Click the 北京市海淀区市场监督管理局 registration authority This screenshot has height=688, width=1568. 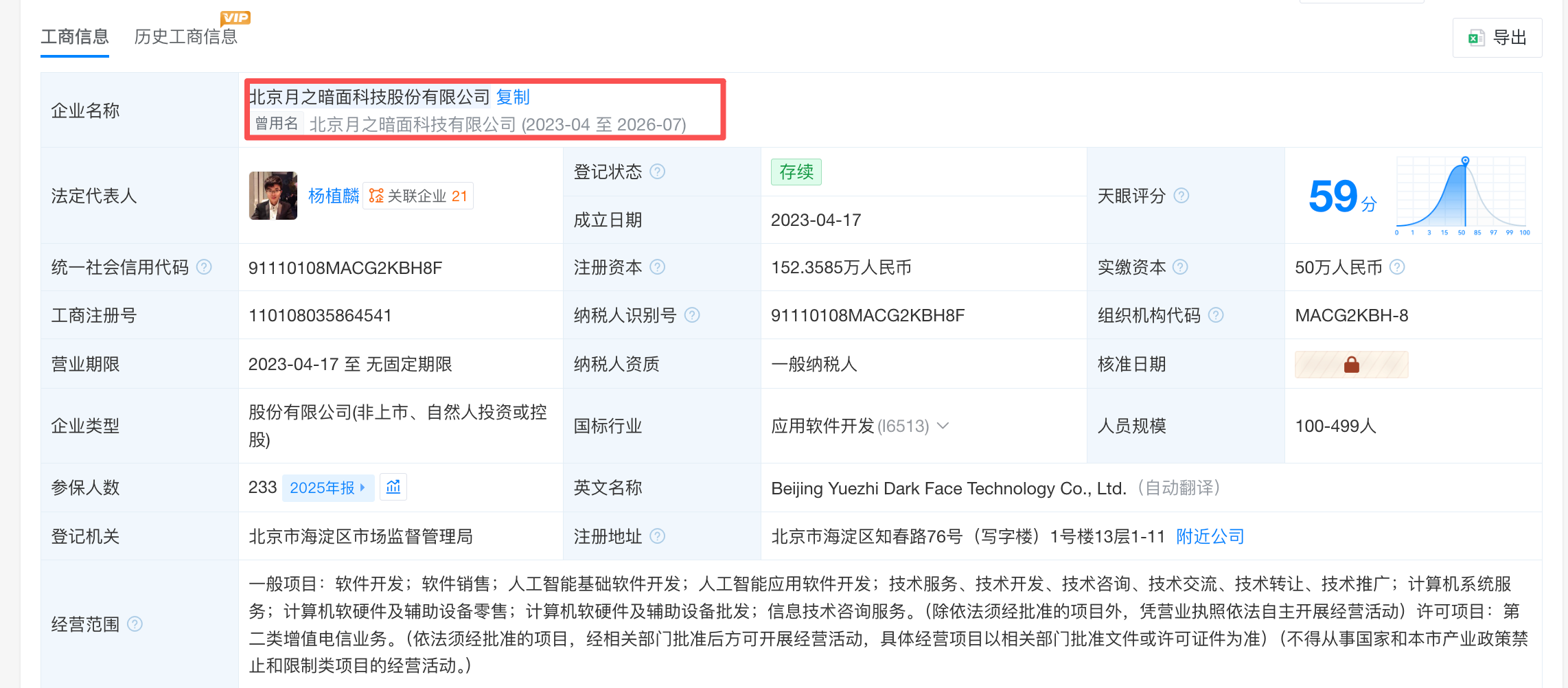(360, 536)
